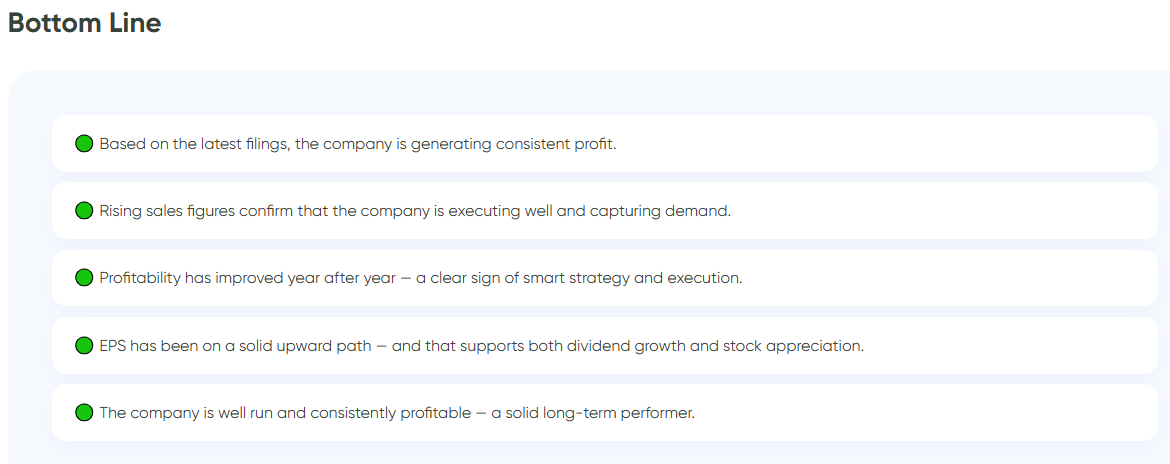Select the card about executing well and capturing demand
This screenshot has width=1170, height=464.
click(604, 210)
